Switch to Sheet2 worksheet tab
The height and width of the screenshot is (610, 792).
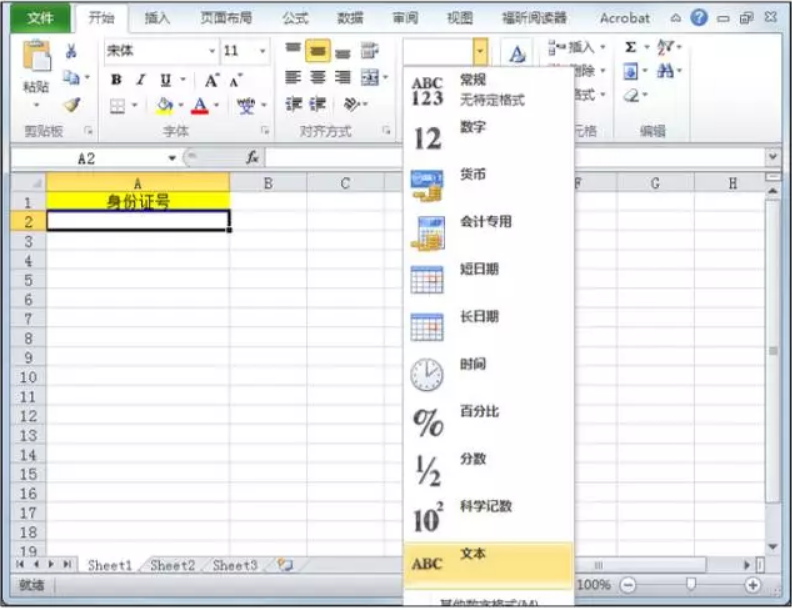[172, 565]
